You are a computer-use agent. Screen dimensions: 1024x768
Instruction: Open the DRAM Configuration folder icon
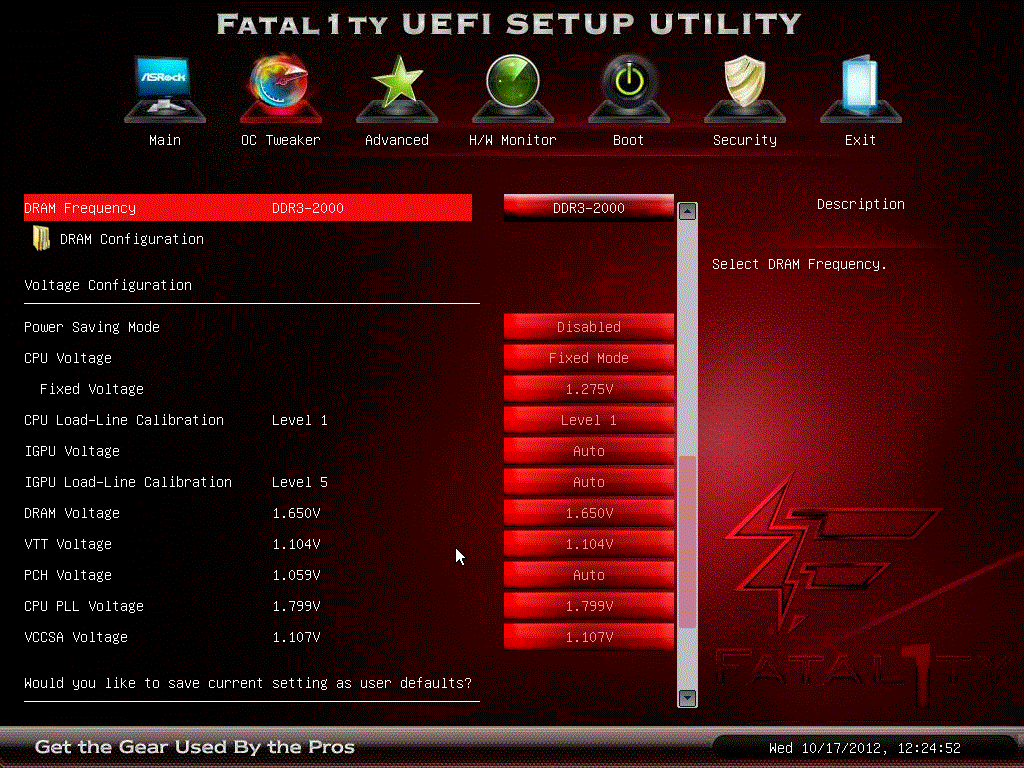click(41, 238)
